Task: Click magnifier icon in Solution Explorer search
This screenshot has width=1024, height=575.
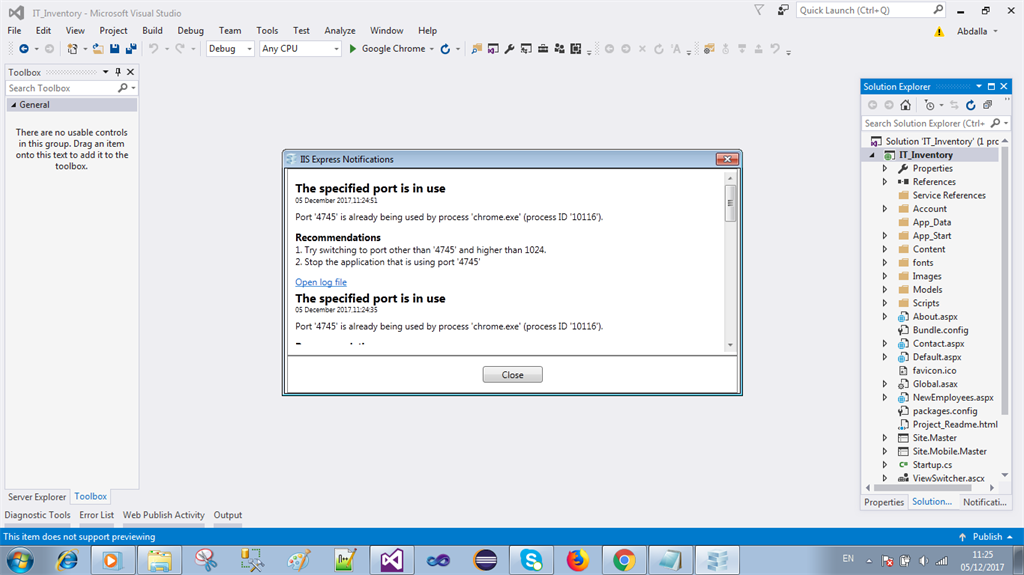Action: click(x=995, y=123)
